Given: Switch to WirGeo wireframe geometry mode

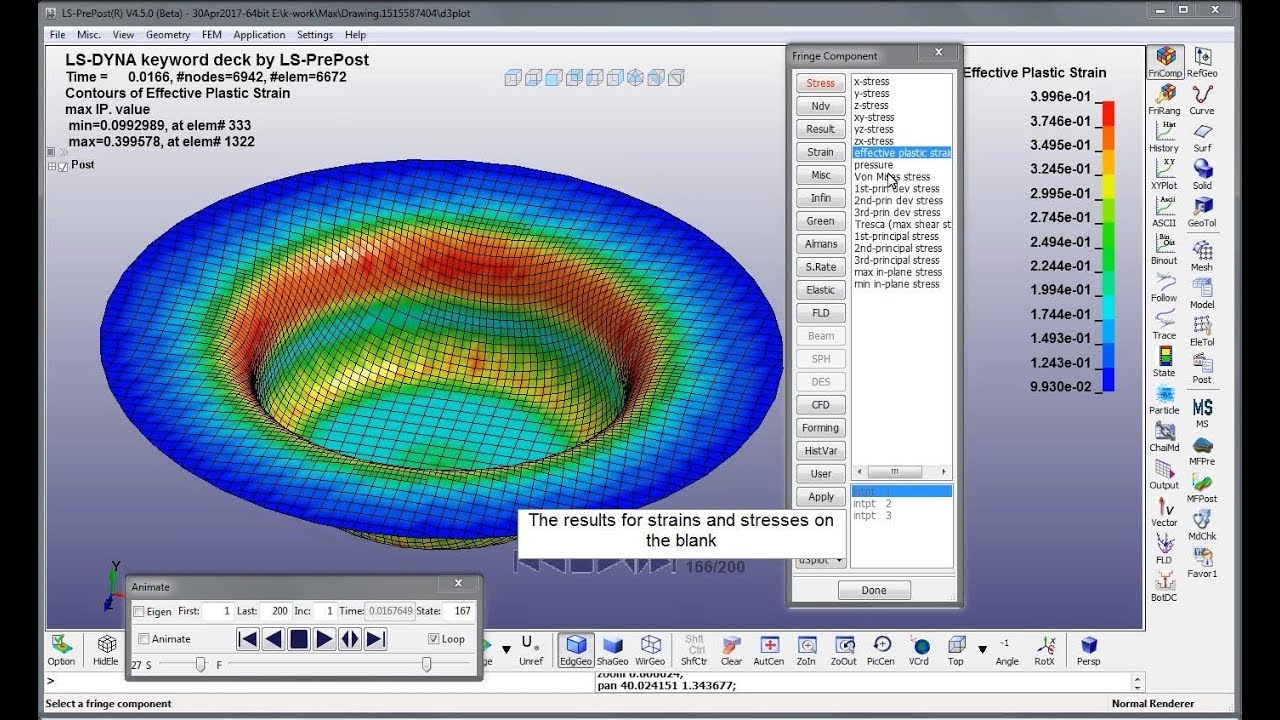Looking at the screenshot, I should click(x=650, y=650).
